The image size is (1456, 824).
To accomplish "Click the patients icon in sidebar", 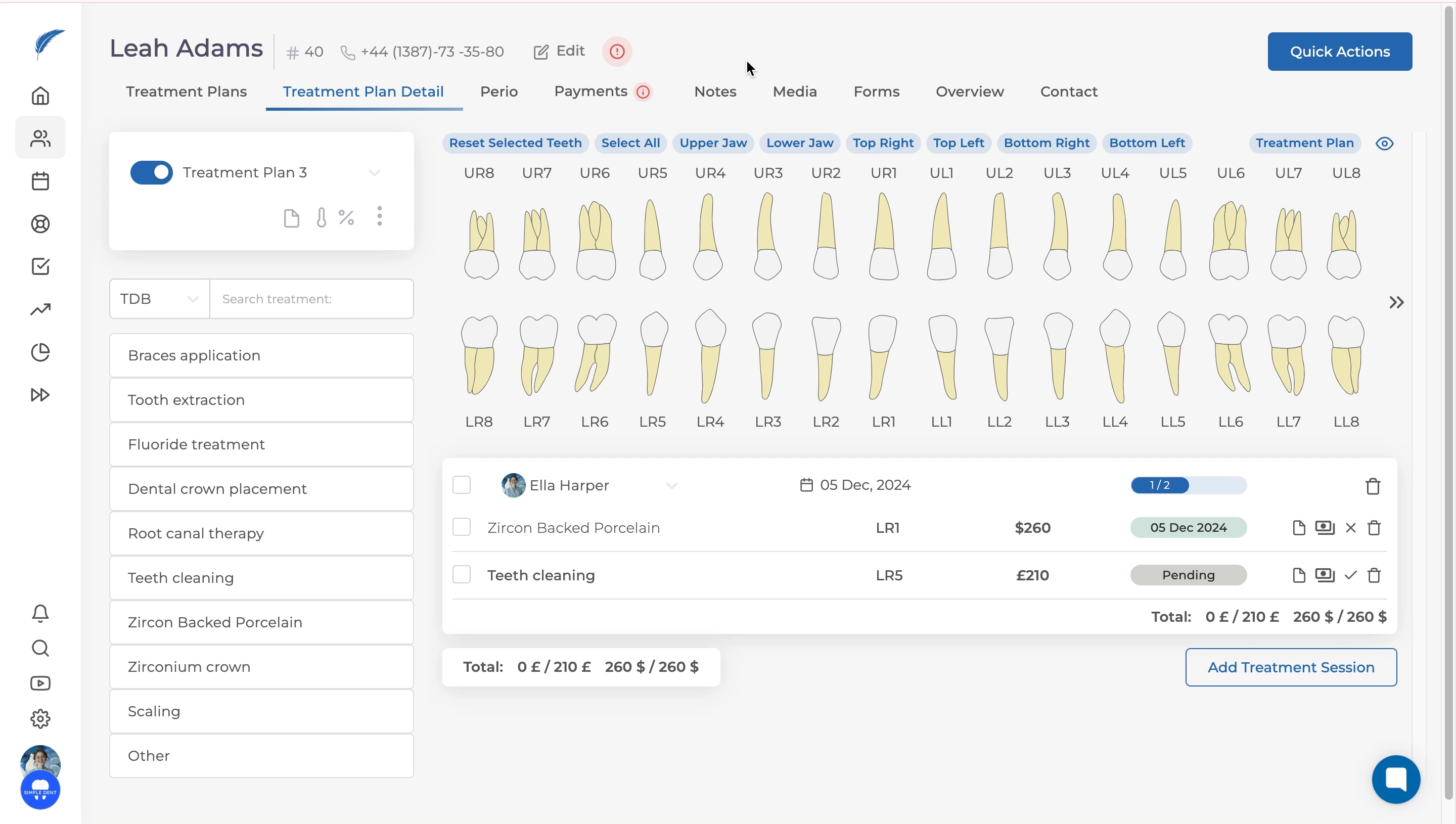I will point(40,138).
